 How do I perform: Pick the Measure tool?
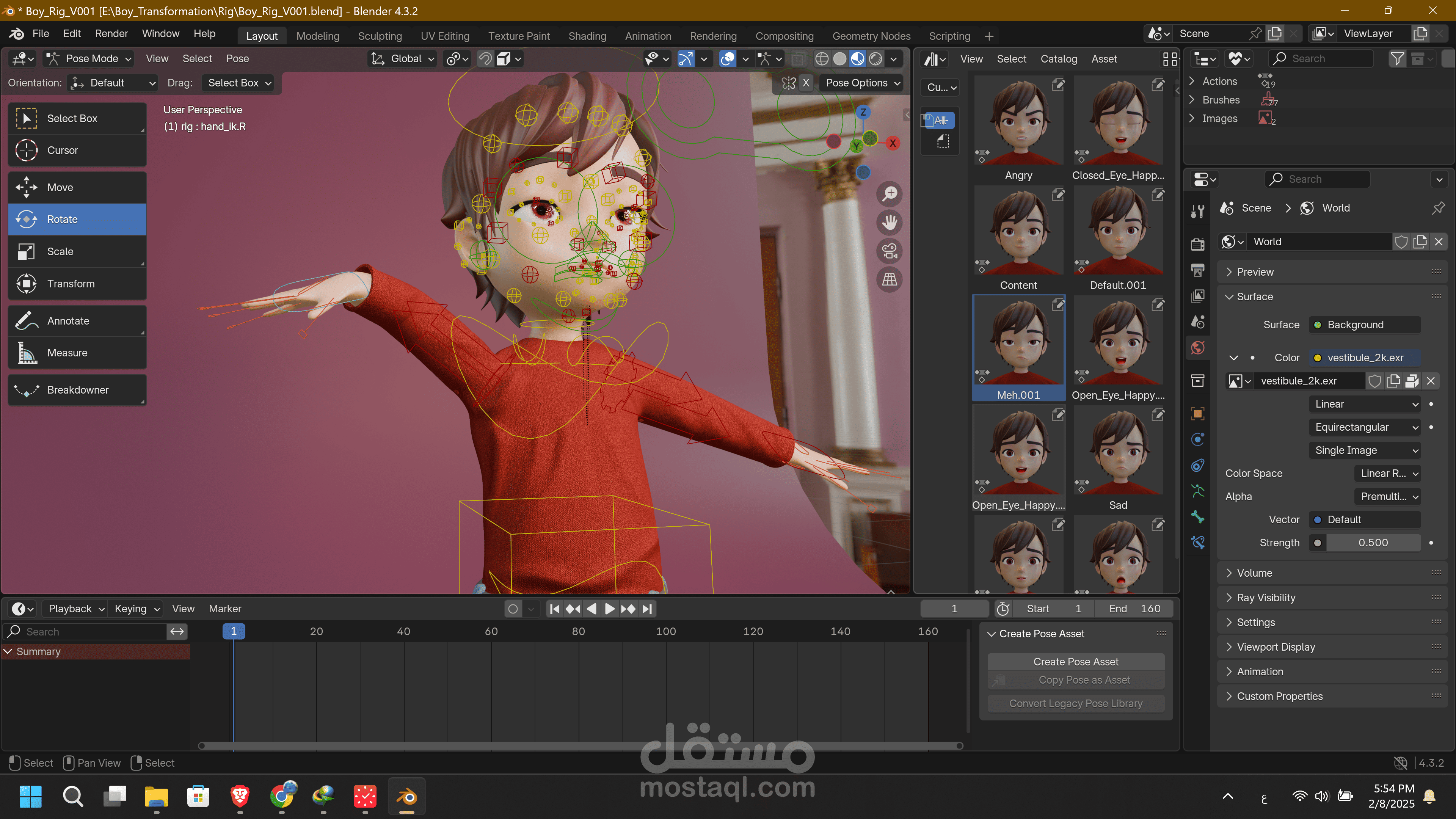77,353
